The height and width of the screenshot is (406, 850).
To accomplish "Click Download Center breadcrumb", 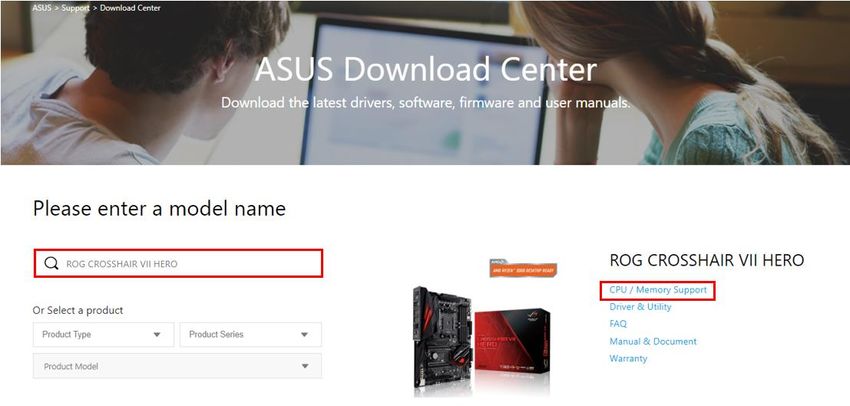I will (130, 8).
